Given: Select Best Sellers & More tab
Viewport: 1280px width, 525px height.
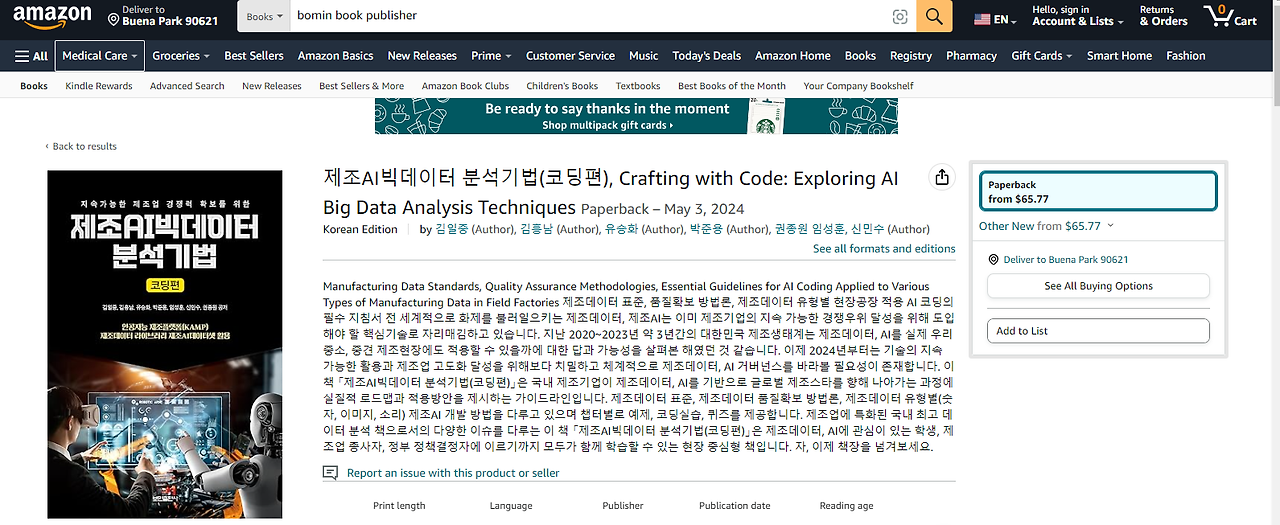Looking at the screenshot, I should [362, 86].
